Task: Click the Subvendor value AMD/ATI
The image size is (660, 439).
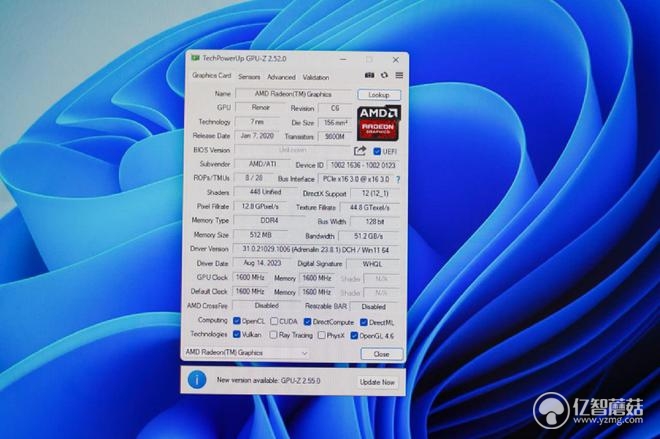Action: [x=262, y=164]
